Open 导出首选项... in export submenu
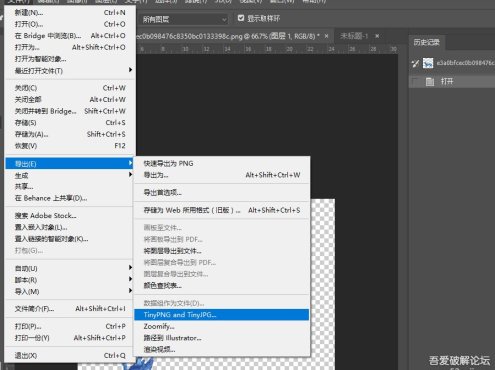This screenshot has width=495, height=370. pos(222,193)
